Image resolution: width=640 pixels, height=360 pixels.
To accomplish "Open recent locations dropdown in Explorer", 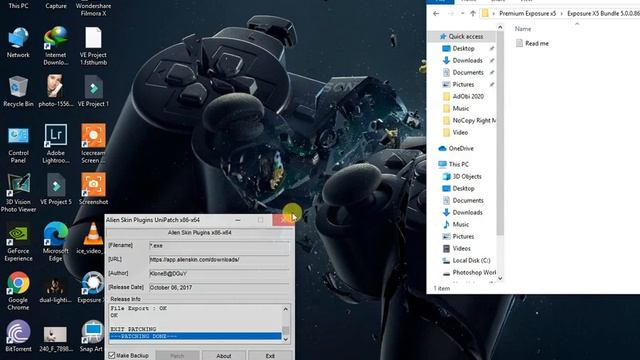I will coord(462,13).
